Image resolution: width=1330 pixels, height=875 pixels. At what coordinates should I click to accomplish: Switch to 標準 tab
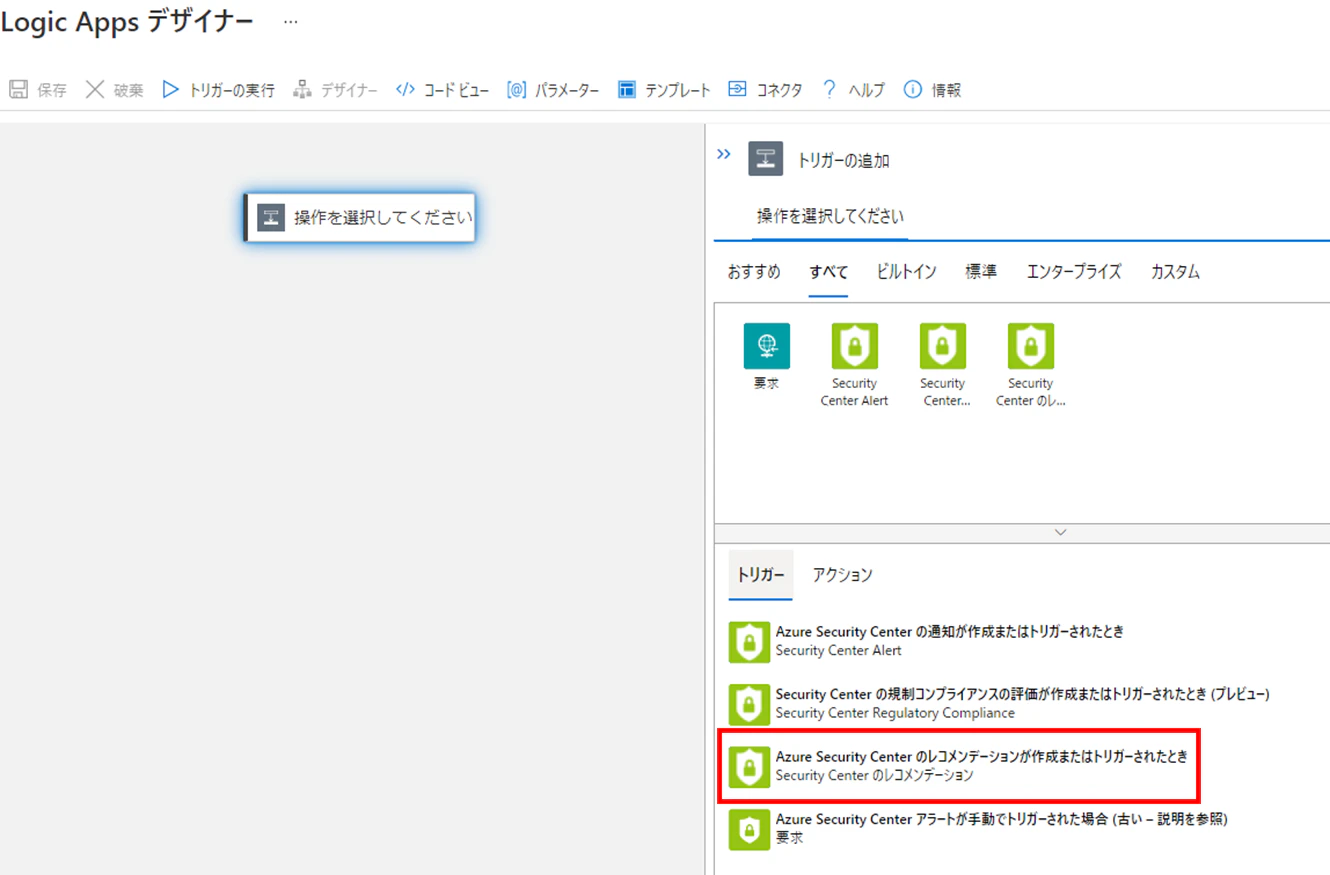[x=981, y=272]
